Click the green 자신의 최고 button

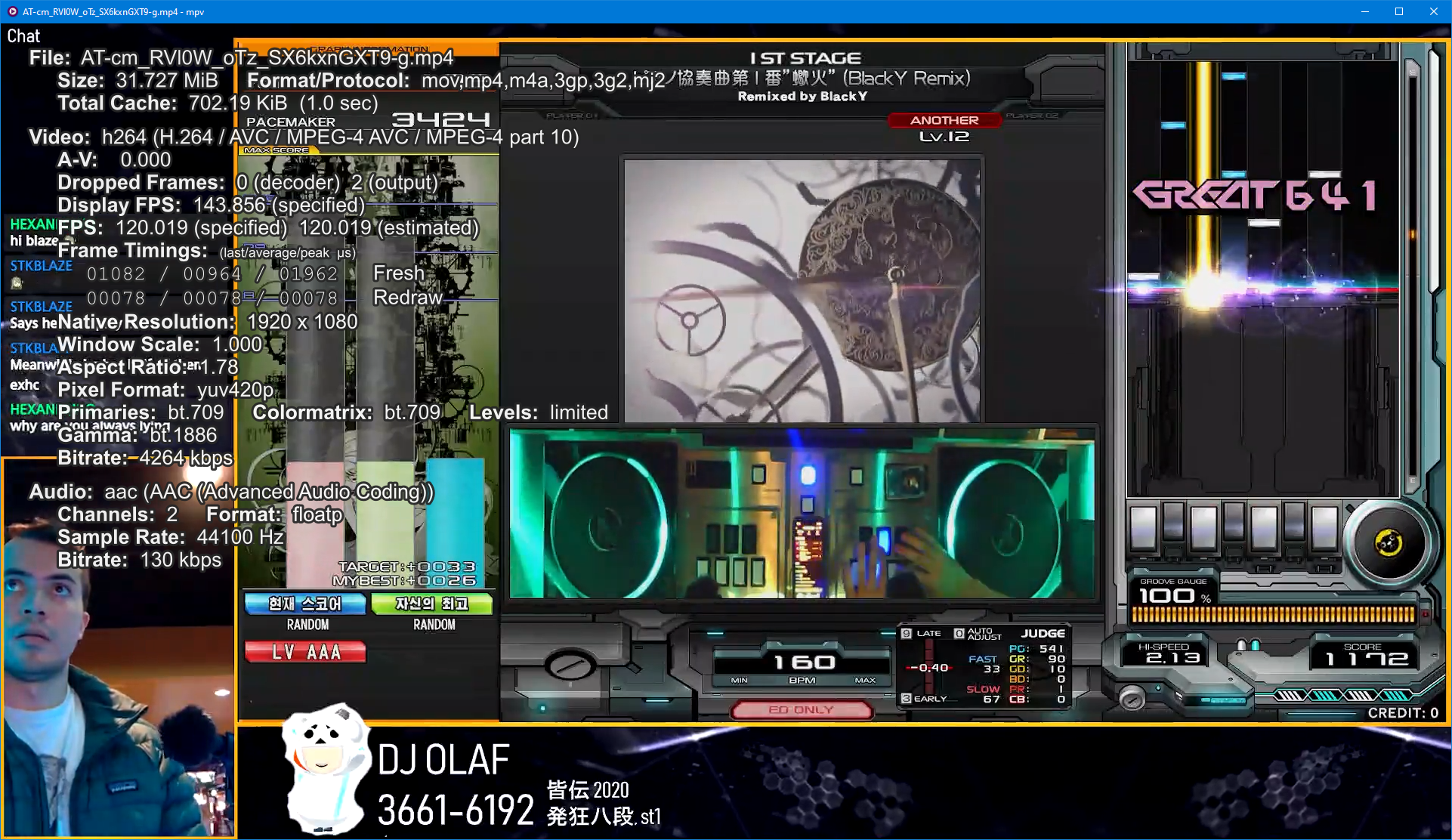pos(432,604)
